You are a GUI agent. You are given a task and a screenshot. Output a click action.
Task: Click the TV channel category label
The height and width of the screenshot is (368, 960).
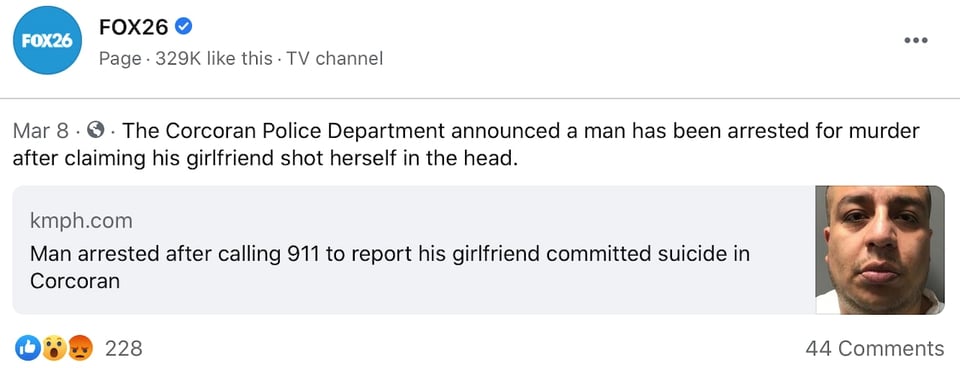(x=335, y=59)
